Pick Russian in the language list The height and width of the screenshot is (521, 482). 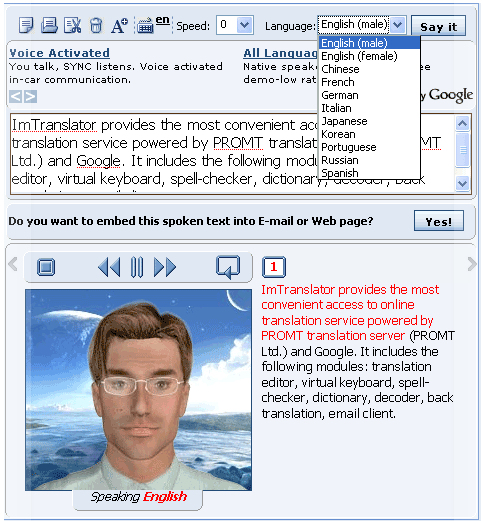click(x=369, y=160)
